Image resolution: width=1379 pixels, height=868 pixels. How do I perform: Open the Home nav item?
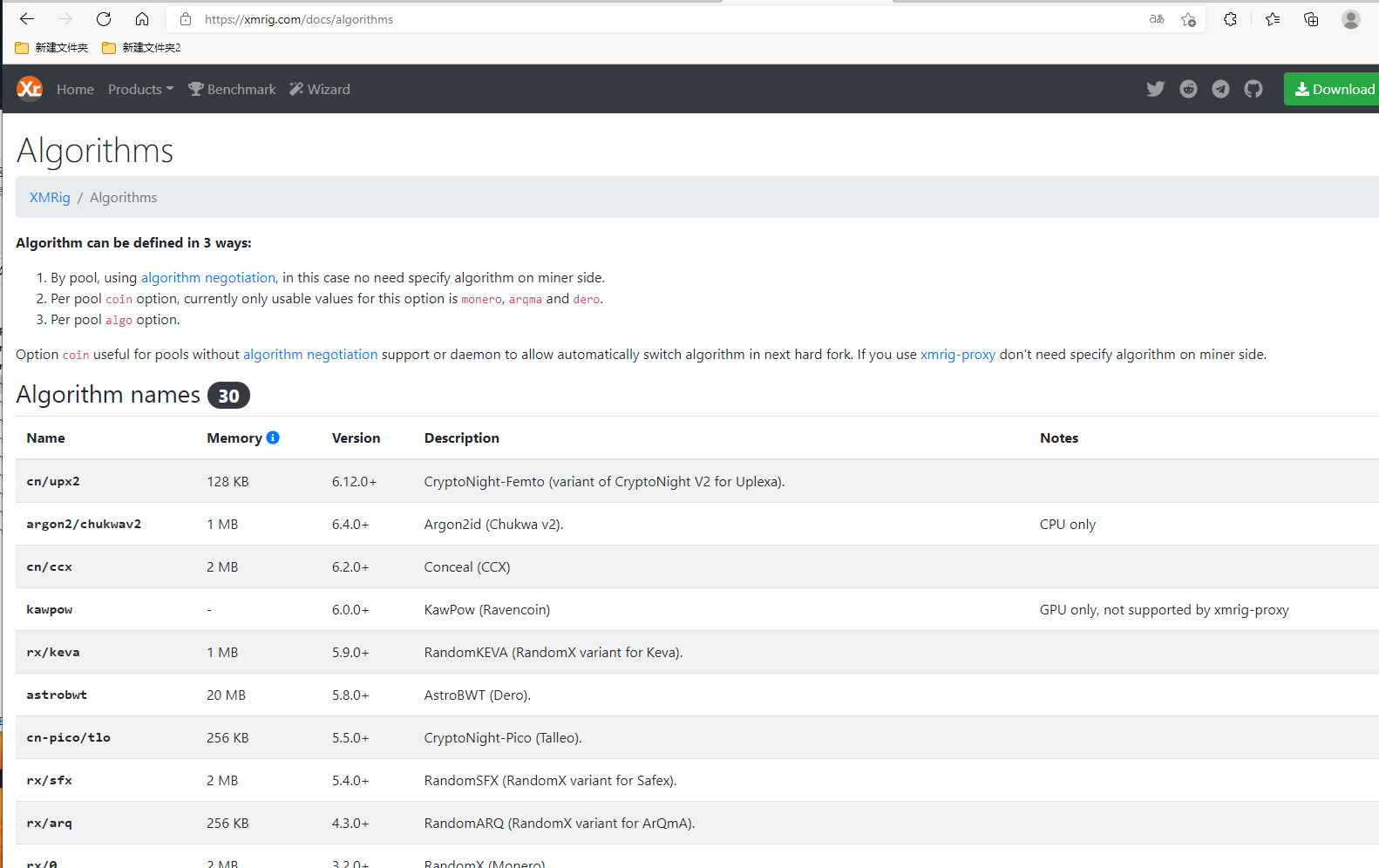point(75,89)
